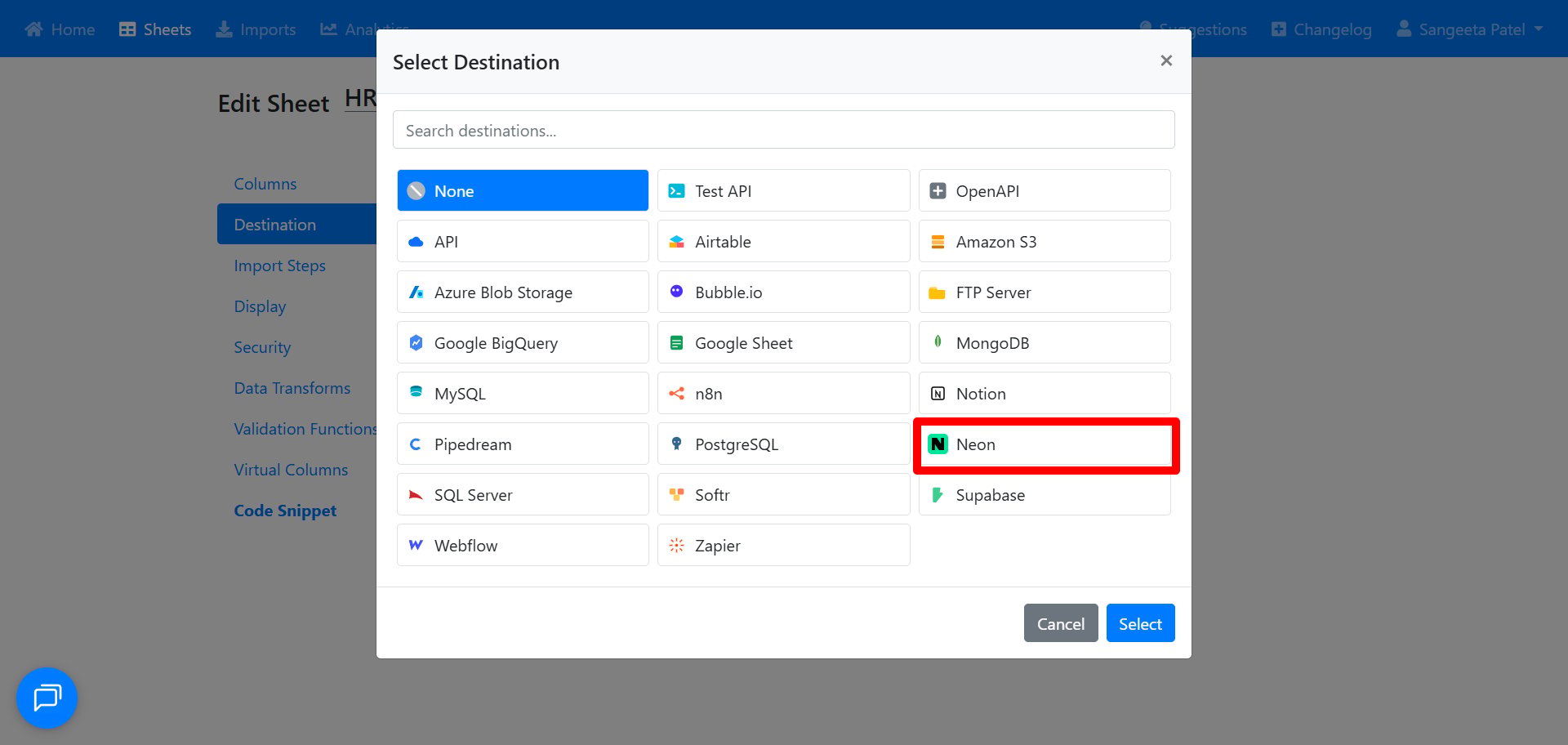Click the Cancel button
This screenshot has width=1568, height=745.
point(1061,623)
